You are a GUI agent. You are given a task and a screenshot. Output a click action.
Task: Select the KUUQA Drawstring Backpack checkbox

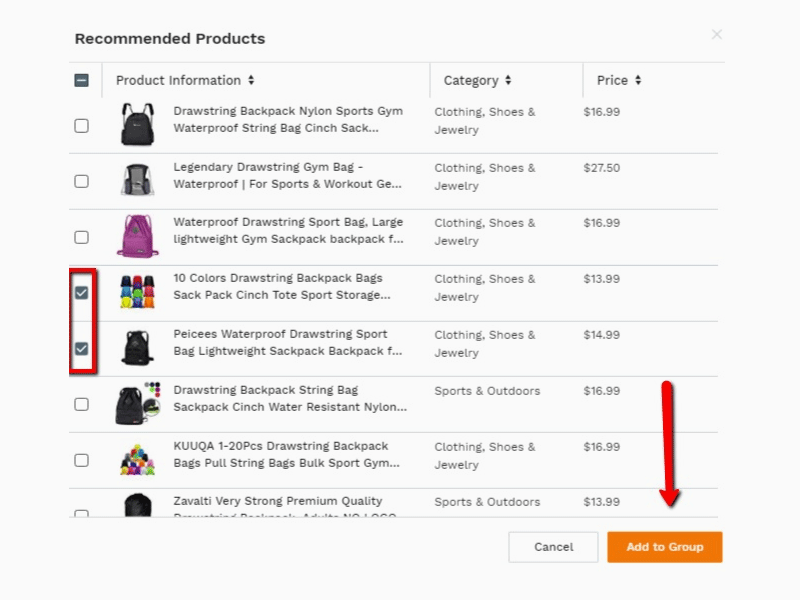pyautogui.click(x=82, y=460)
